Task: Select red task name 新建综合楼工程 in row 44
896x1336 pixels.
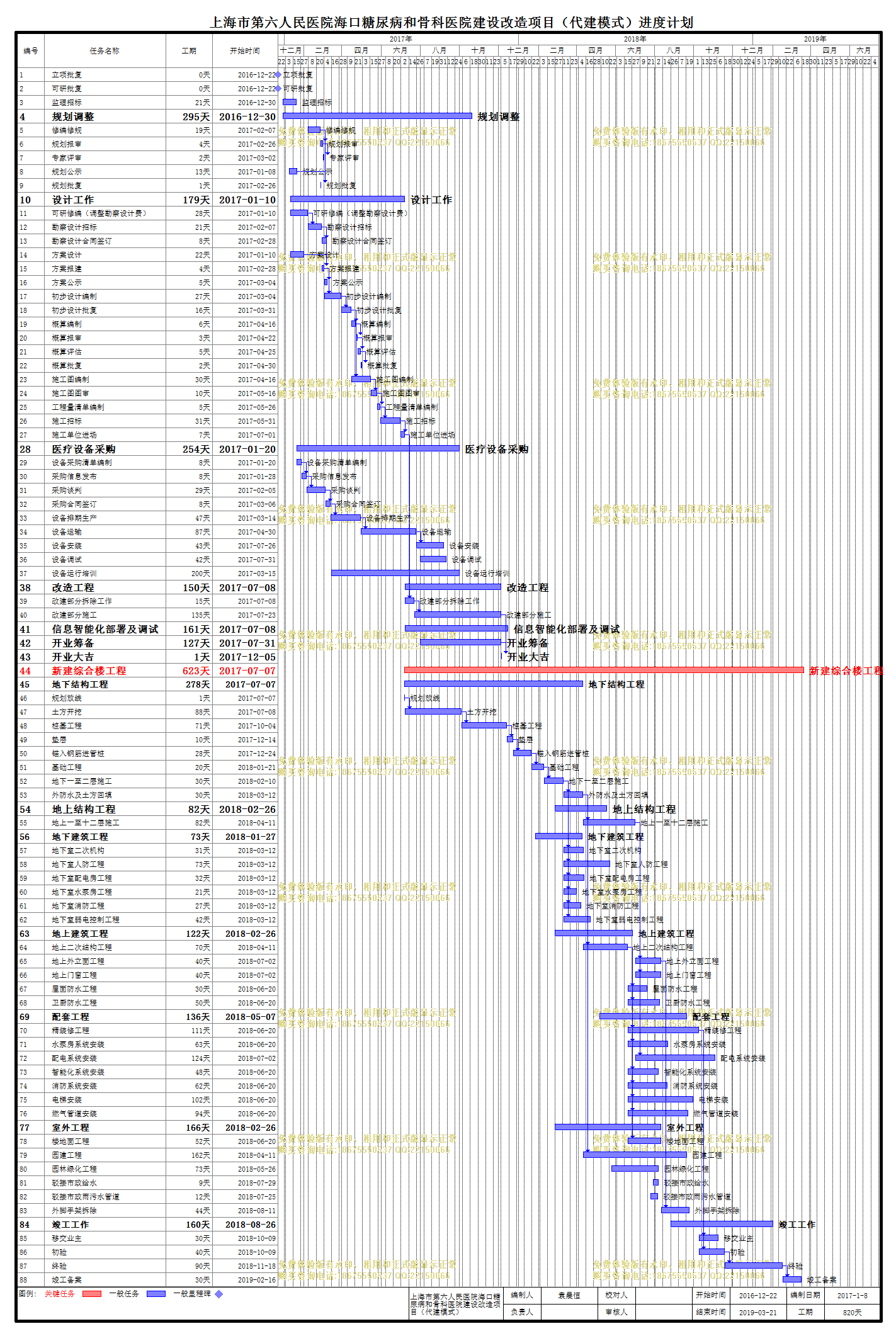Action: click(89, 671)
